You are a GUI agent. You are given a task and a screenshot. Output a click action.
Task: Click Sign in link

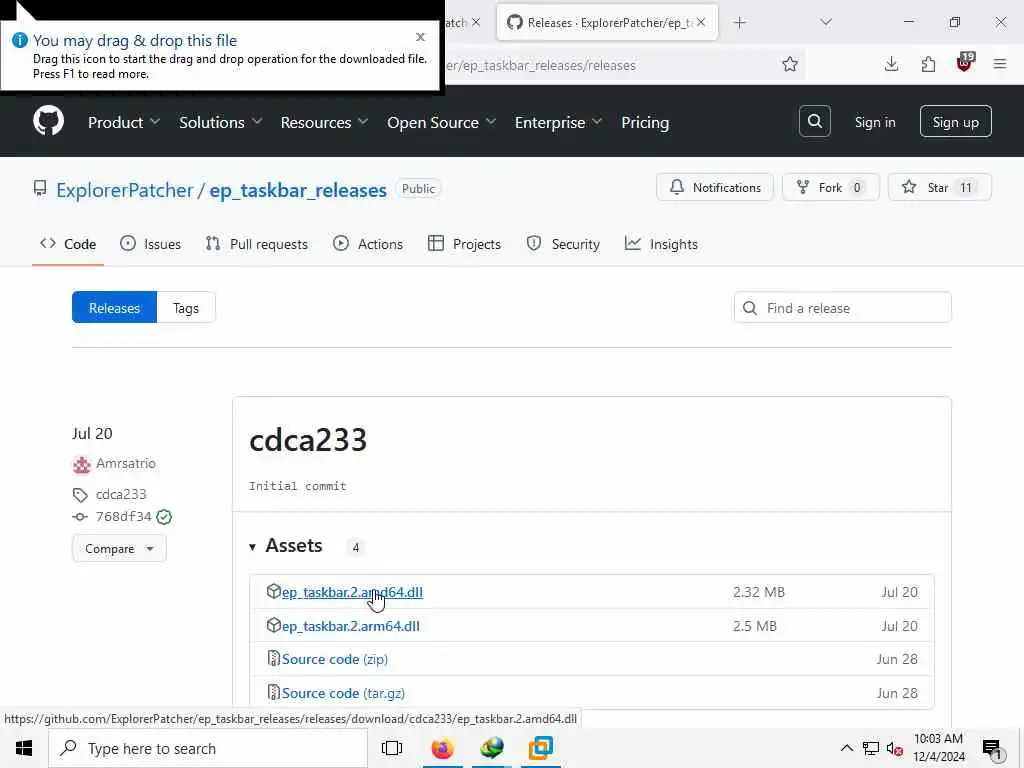point(874,122)
